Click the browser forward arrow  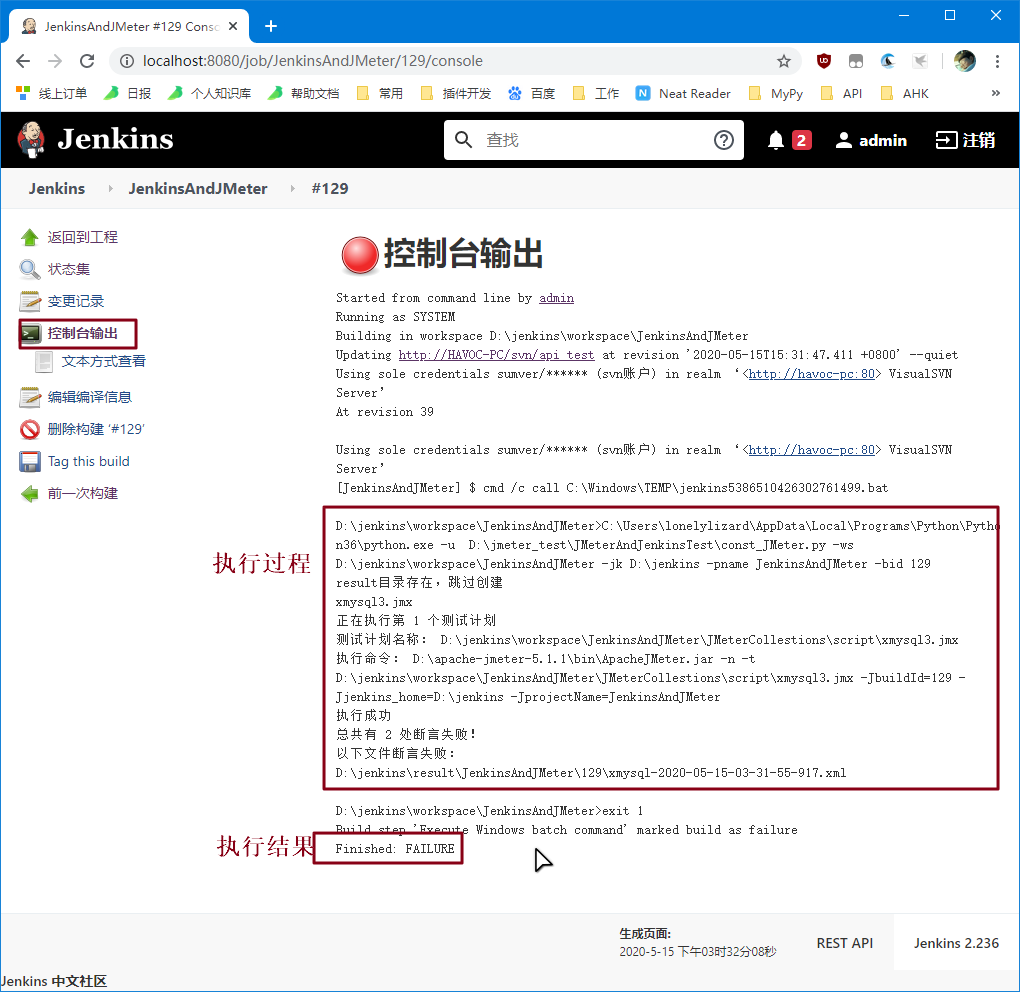point(55,61)
